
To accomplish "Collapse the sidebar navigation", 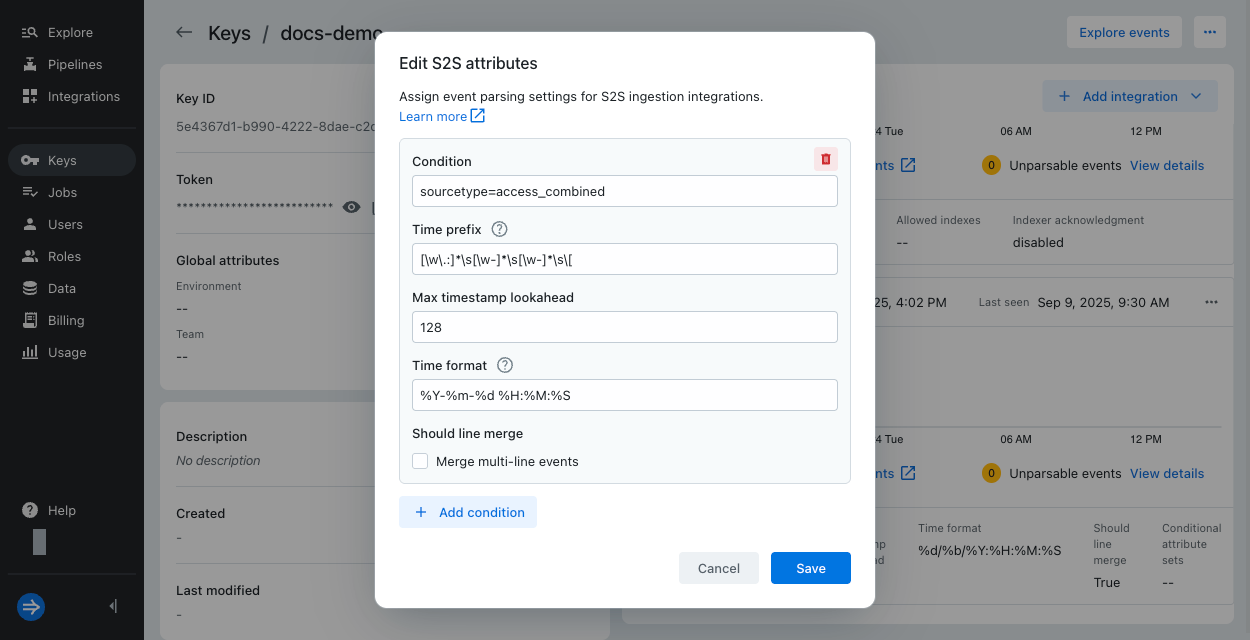I will coord(113,606).
